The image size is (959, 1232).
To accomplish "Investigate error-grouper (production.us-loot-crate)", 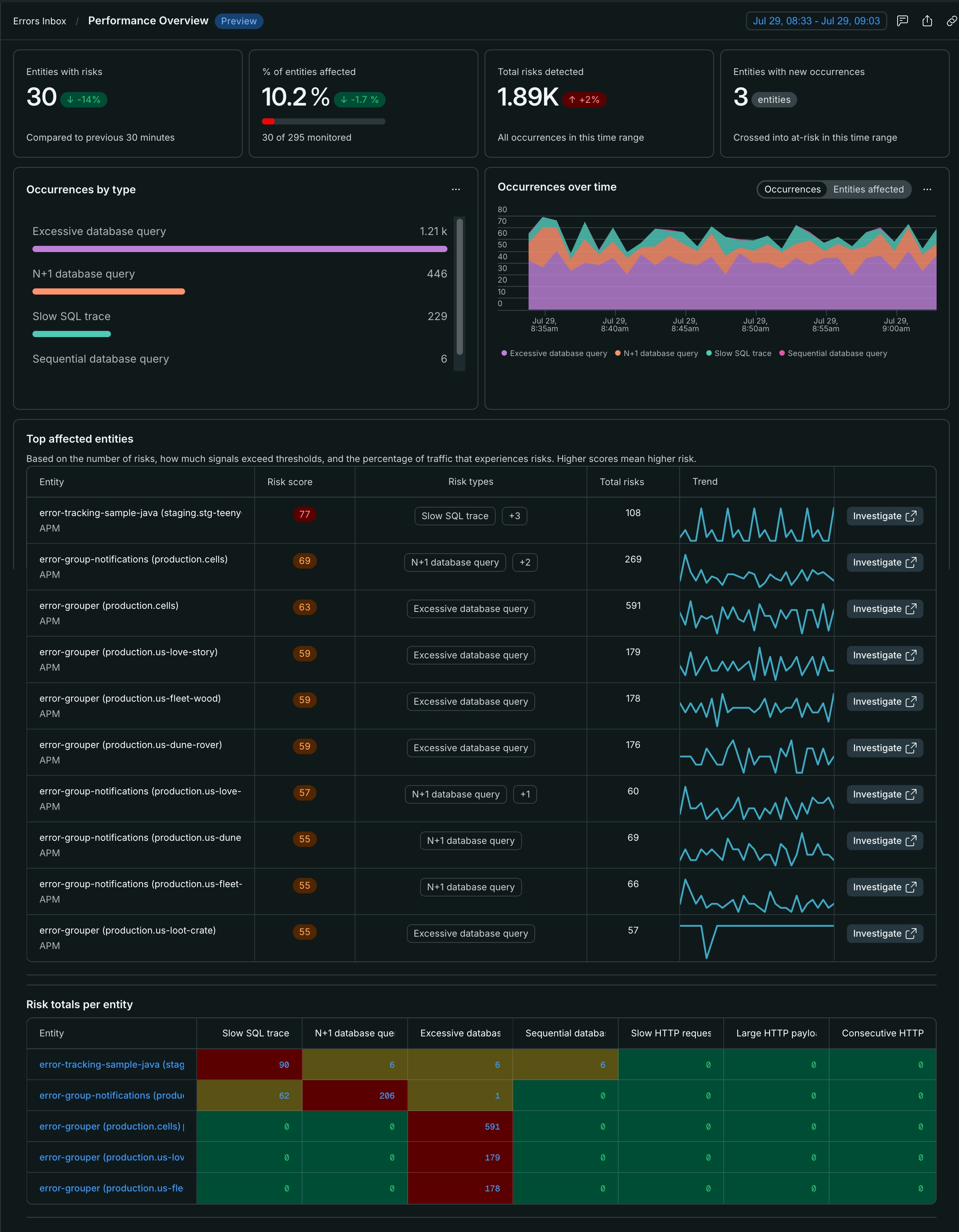I will click(x=884, y=934).
